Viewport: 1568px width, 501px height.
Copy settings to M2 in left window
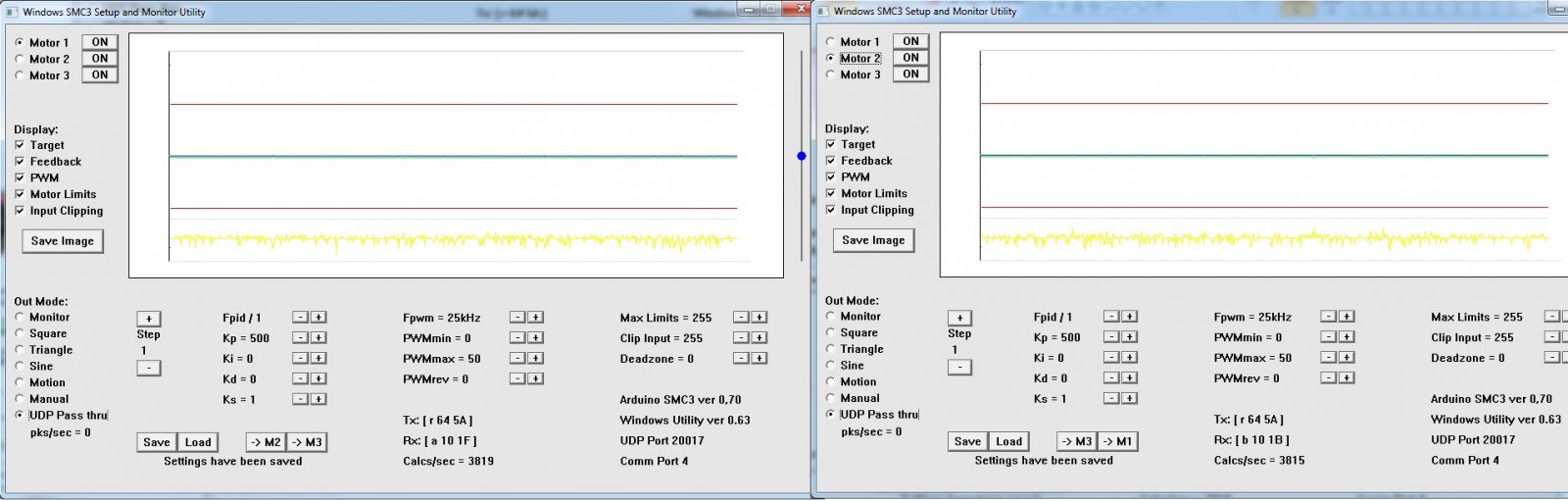click(266, 443)
